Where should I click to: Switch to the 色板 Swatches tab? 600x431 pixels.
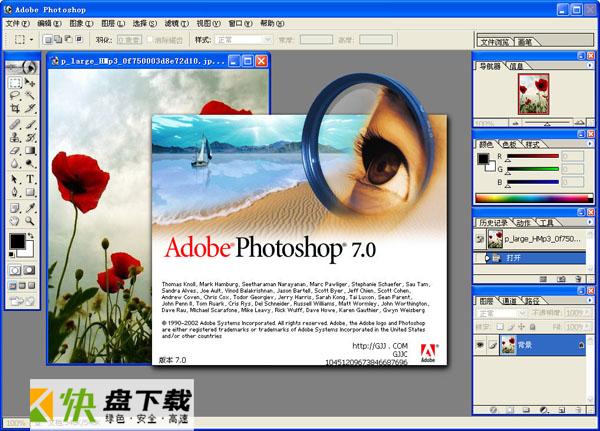coord(509,144)
